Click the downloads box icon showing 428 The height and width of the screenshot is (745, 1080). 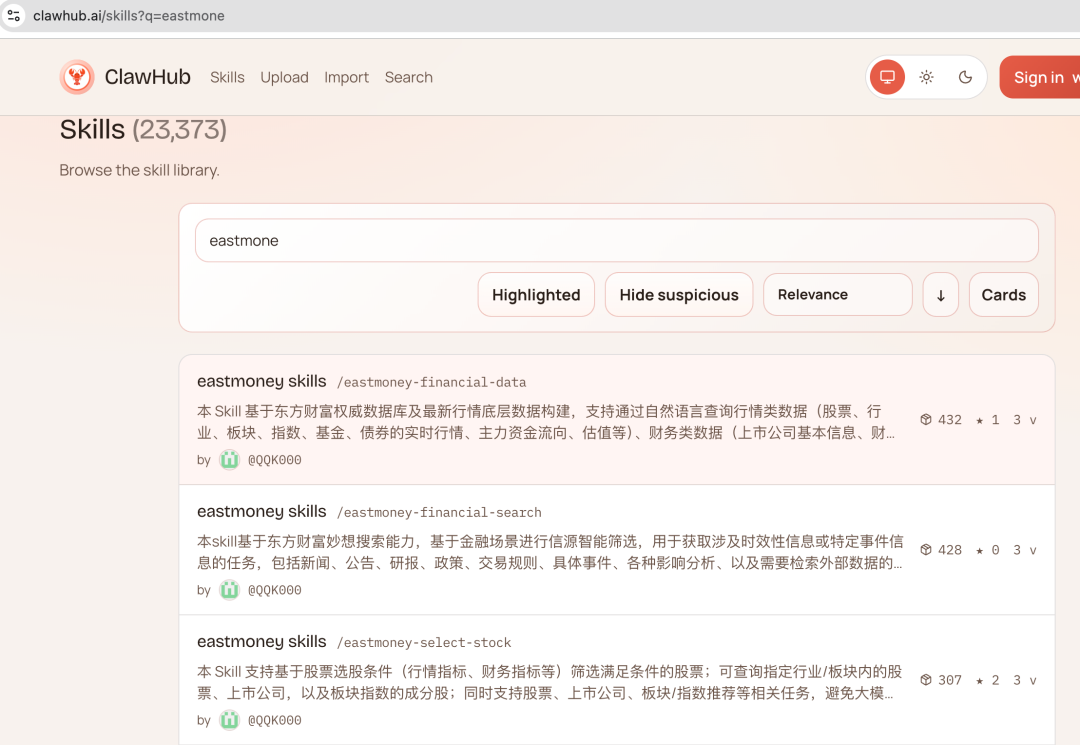pos(926,549)
